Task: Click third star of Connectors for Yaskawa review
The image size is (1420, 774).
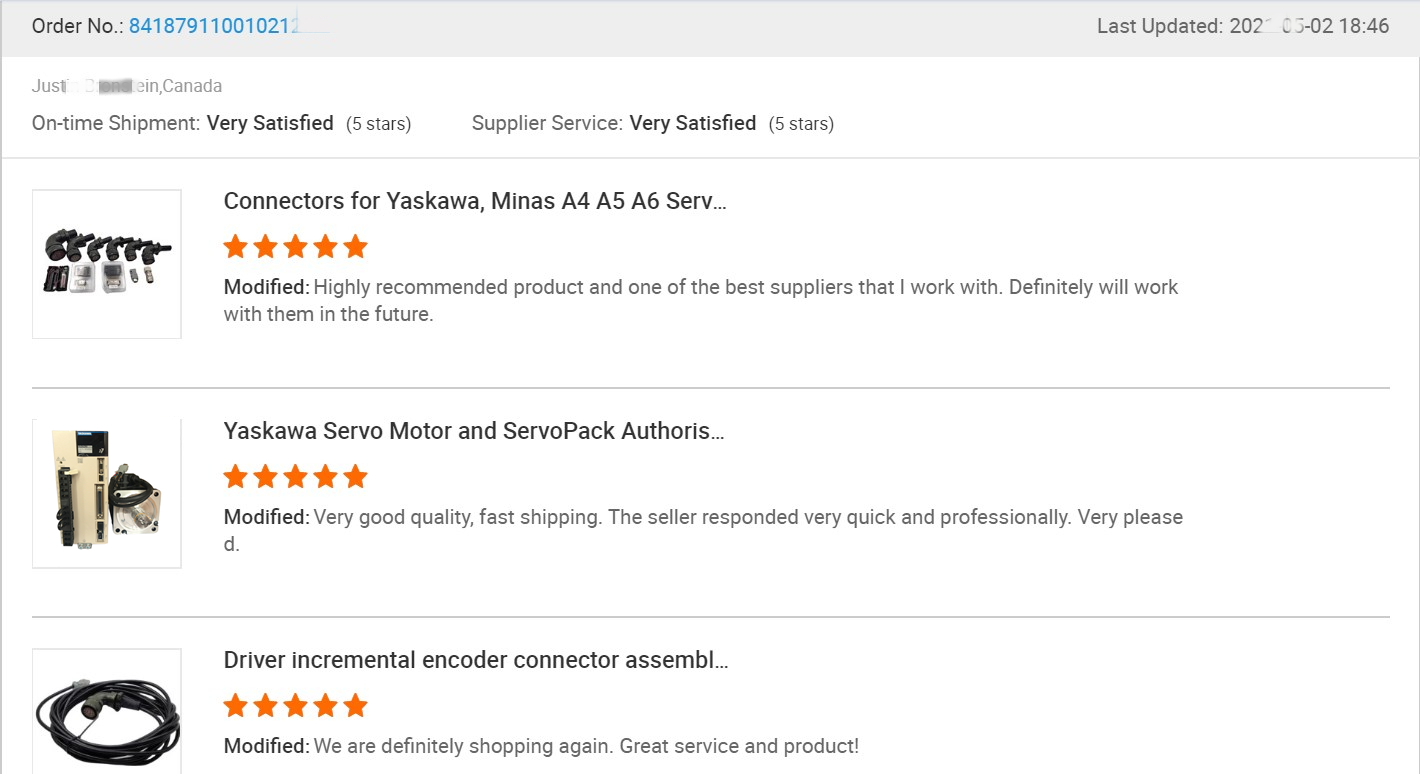Action: pos(295,247)
